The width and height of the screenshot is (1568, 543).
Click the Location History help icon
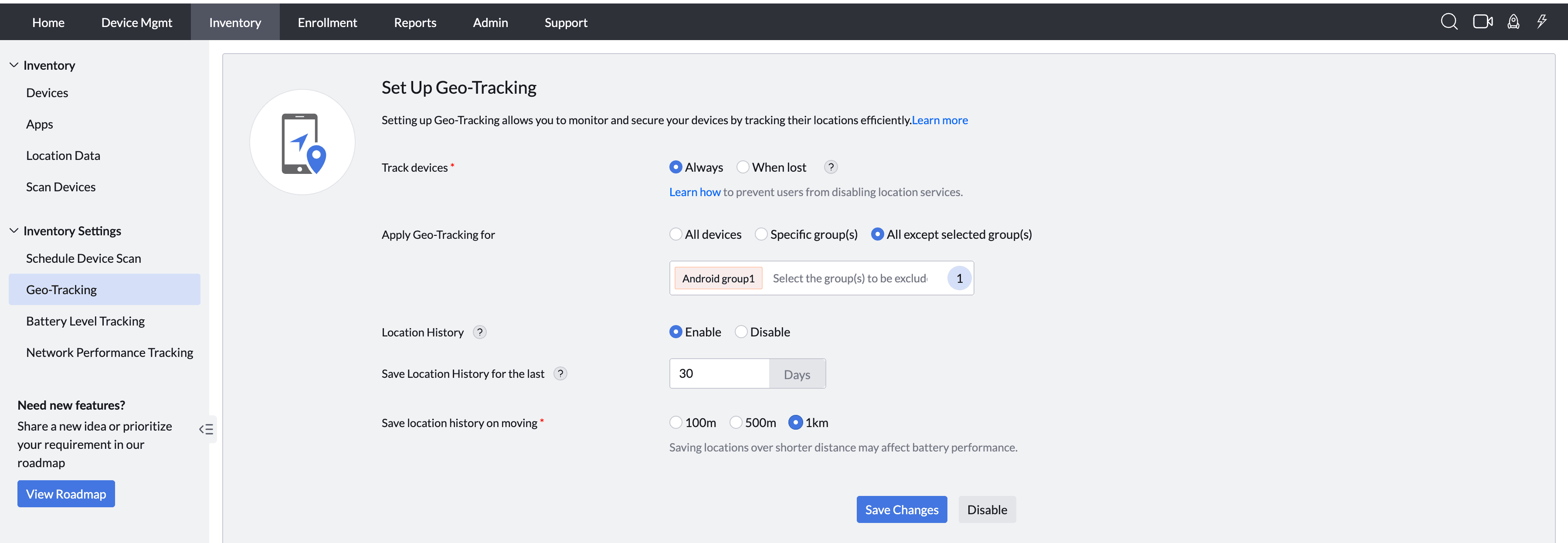click(x=480, y=333)
